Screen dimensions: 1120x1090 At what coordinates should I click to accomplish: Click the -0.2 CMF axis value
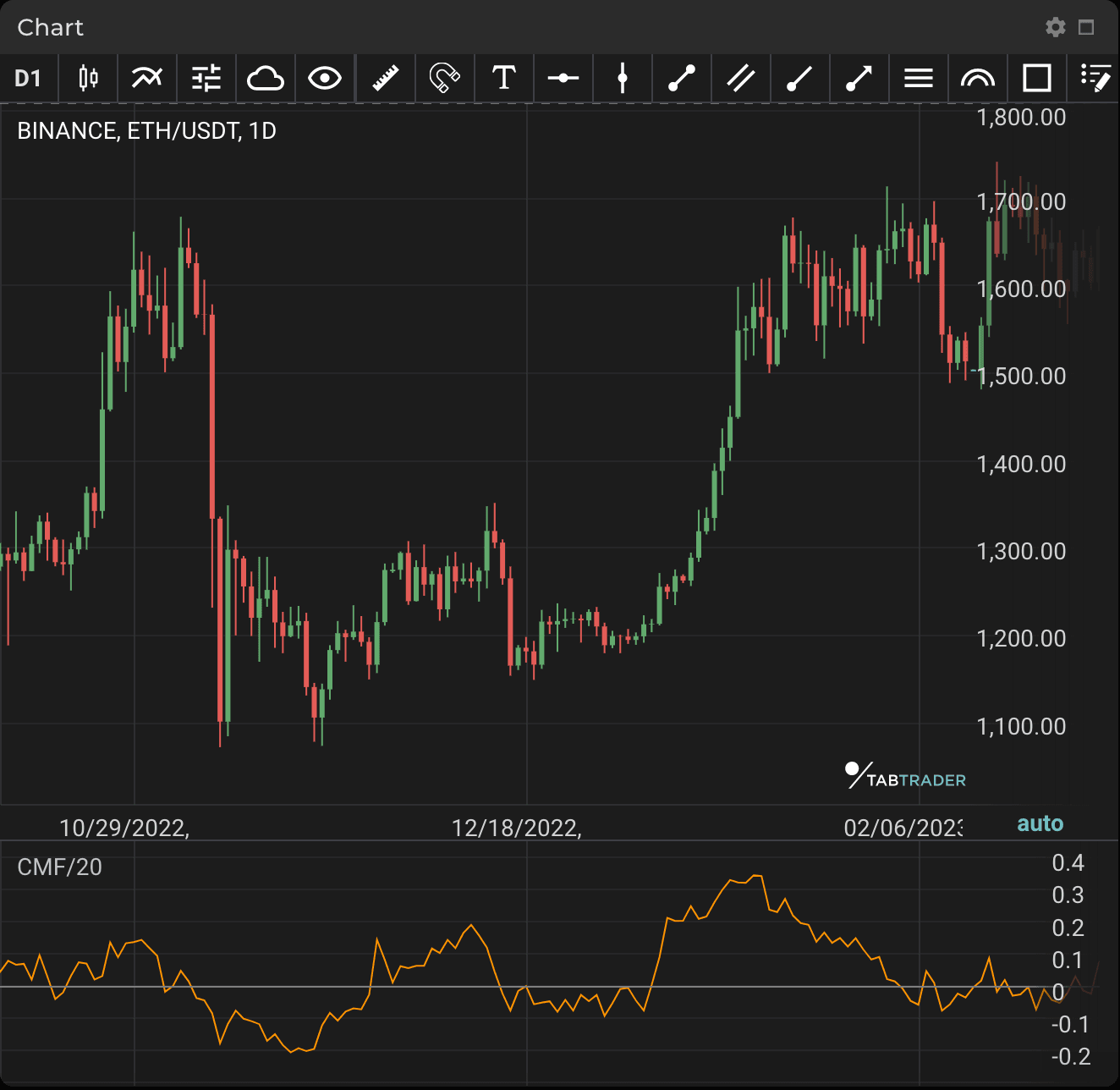(x=1071, y=1057)
